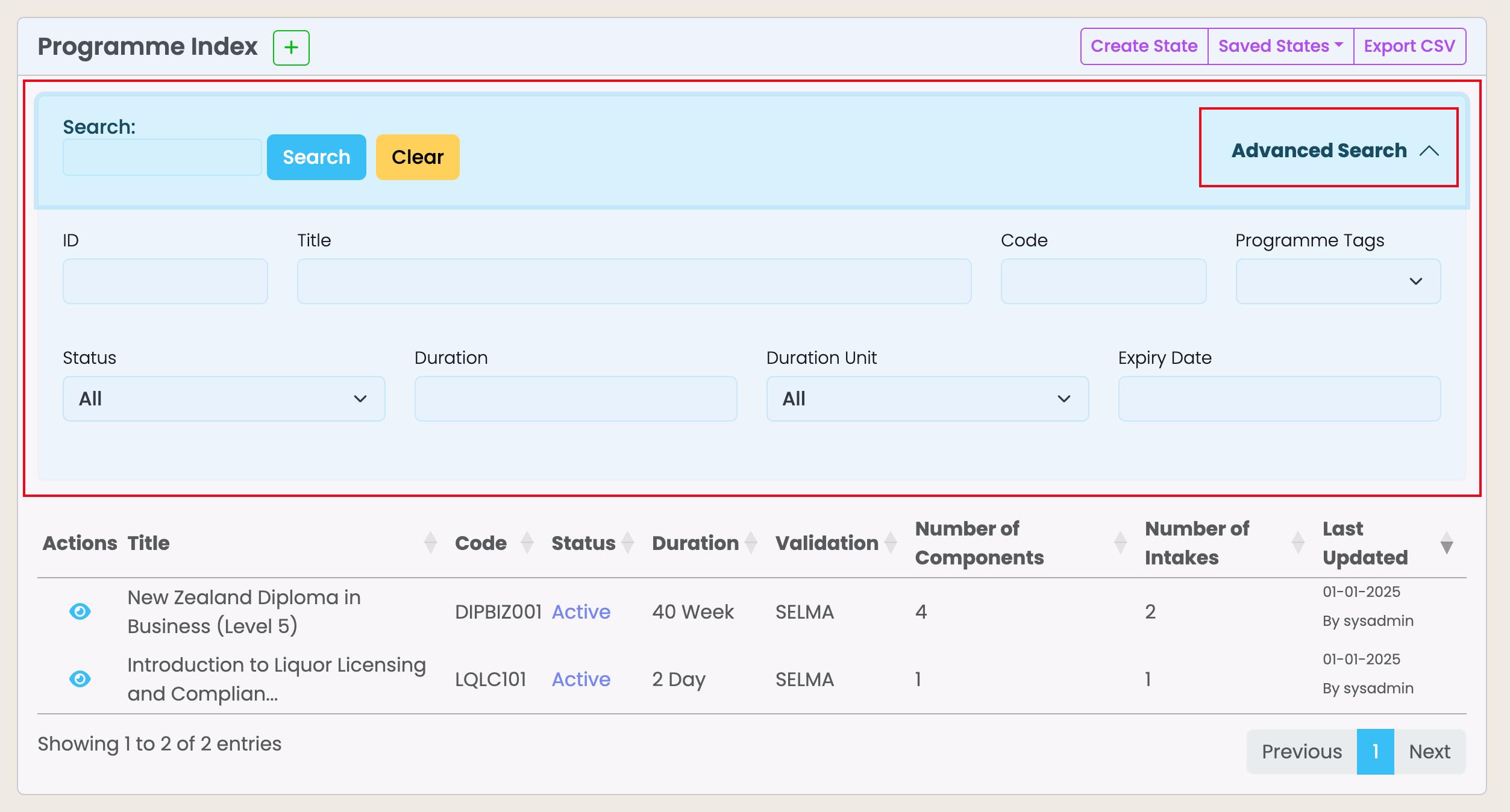Open the Saved States dropdown
Image resolution: width=1510 pixels, height=812 pixels.
[1280, 46]
